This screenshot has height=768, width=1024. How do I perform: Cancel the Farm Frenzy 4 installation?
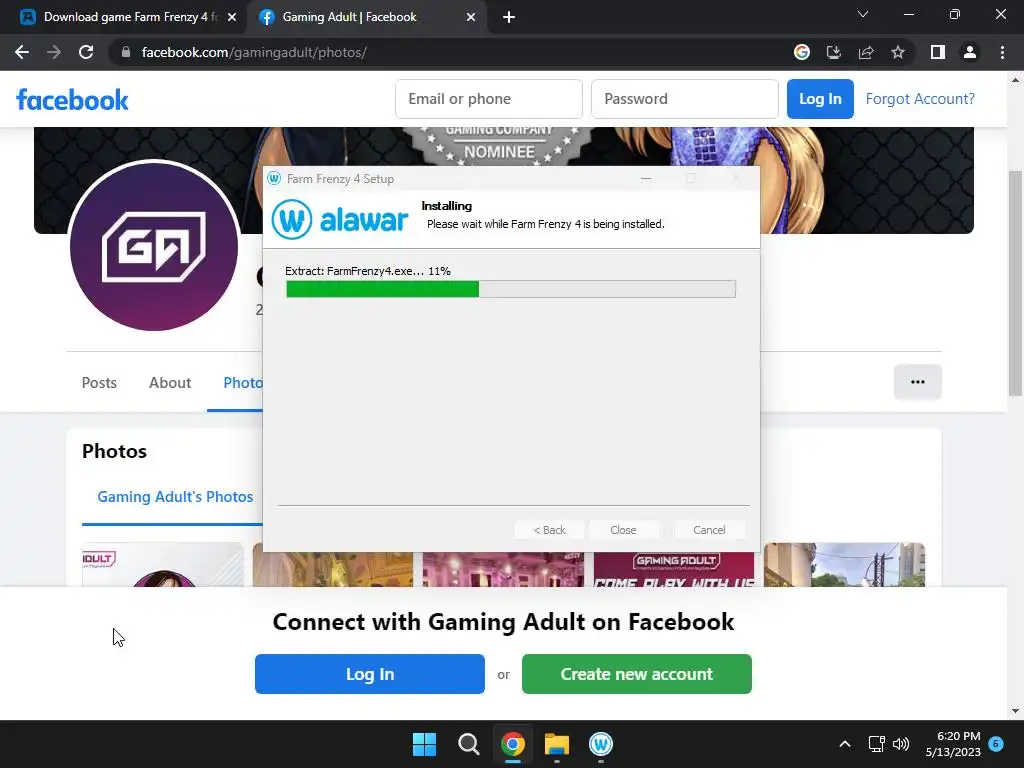point(709,530)
